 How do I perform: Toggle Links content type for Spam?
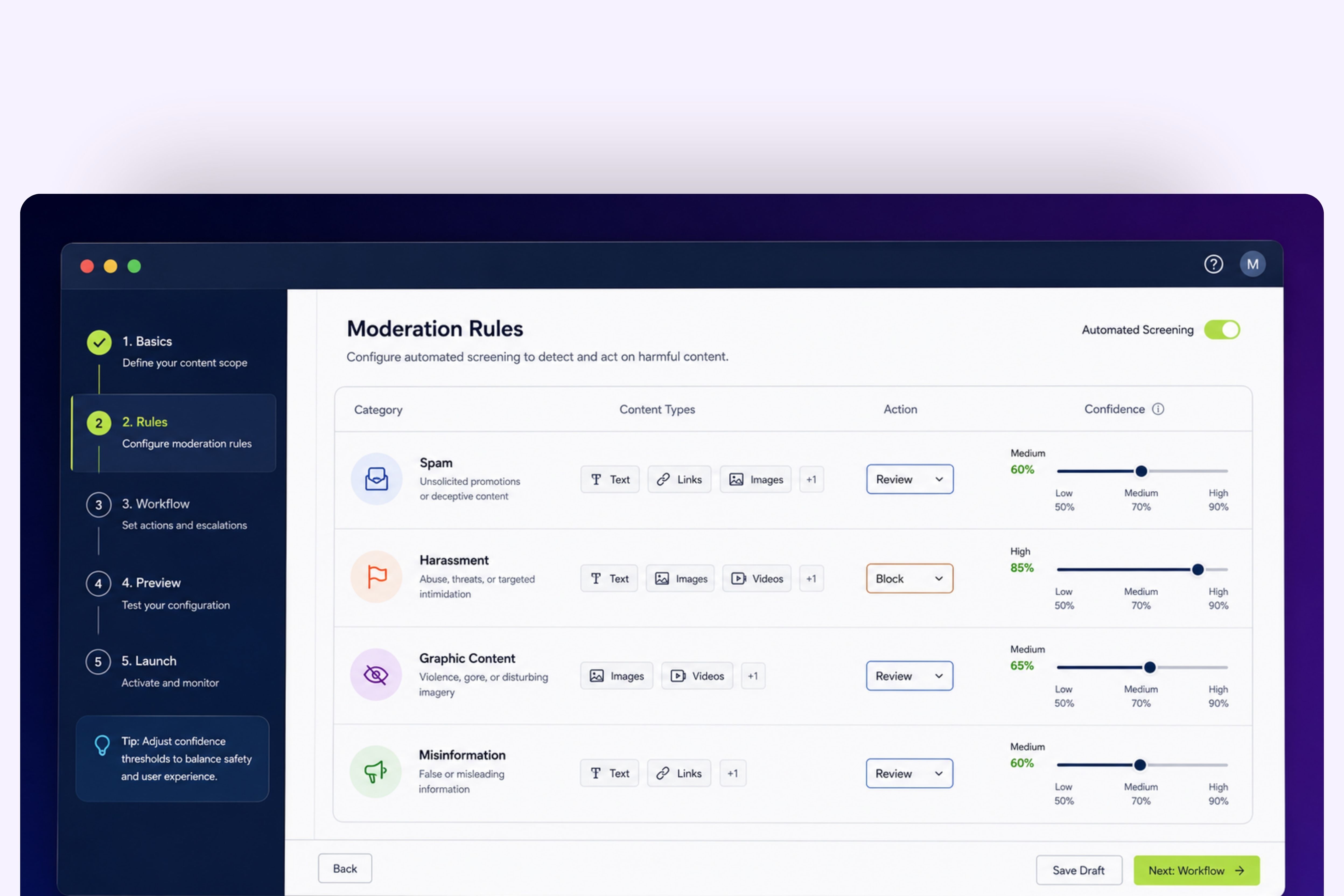pos(680,479)
